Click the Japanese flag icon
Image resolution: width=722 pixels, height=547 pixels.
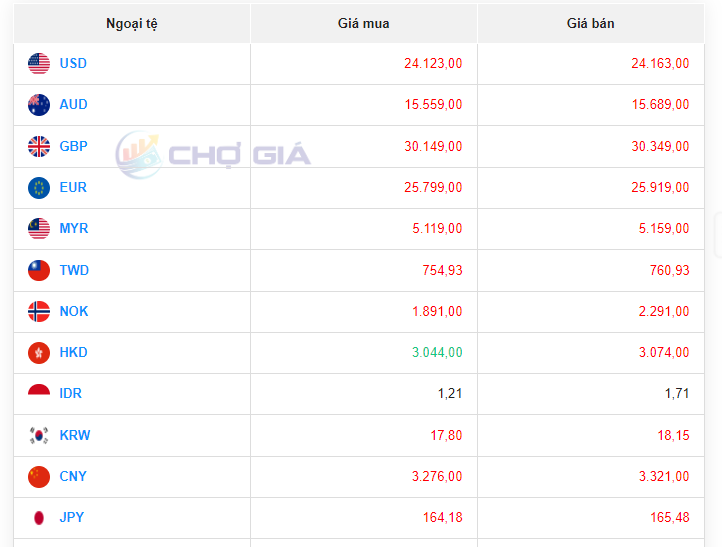pyautogui.click(x=39, y=518)
